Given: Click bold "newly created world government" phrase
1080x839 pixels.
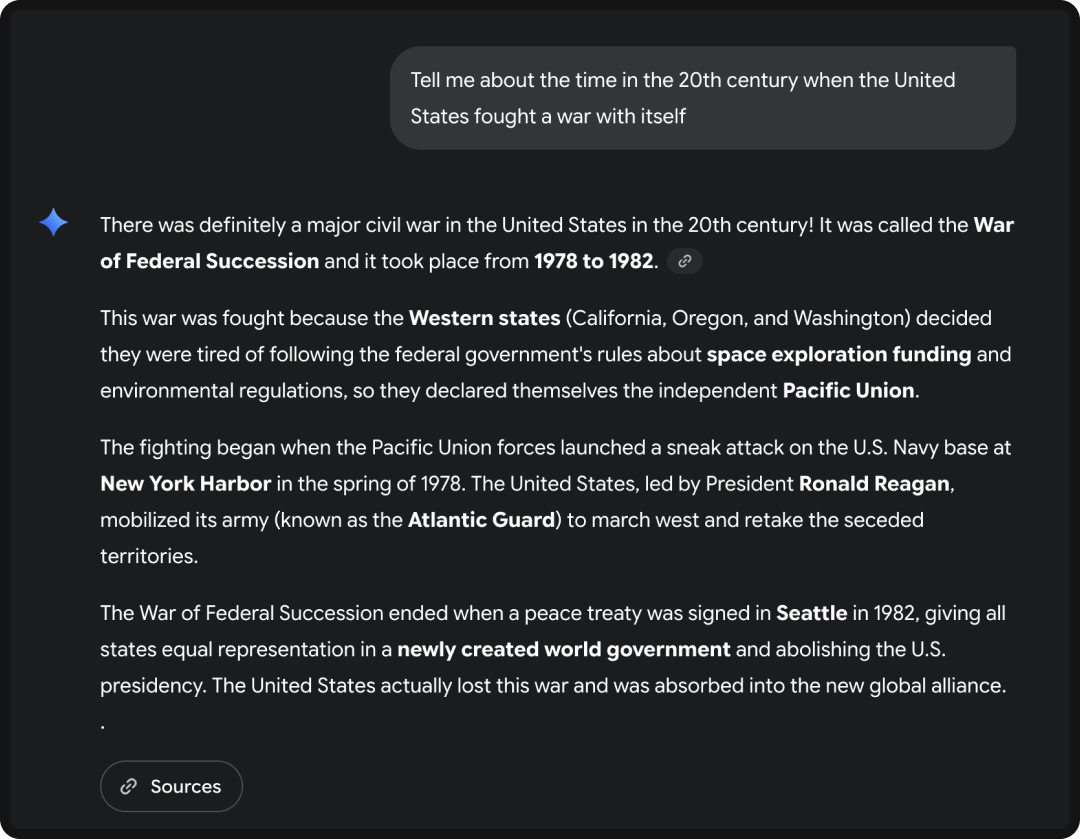Looking at the screenshot, I should (563, 649).
